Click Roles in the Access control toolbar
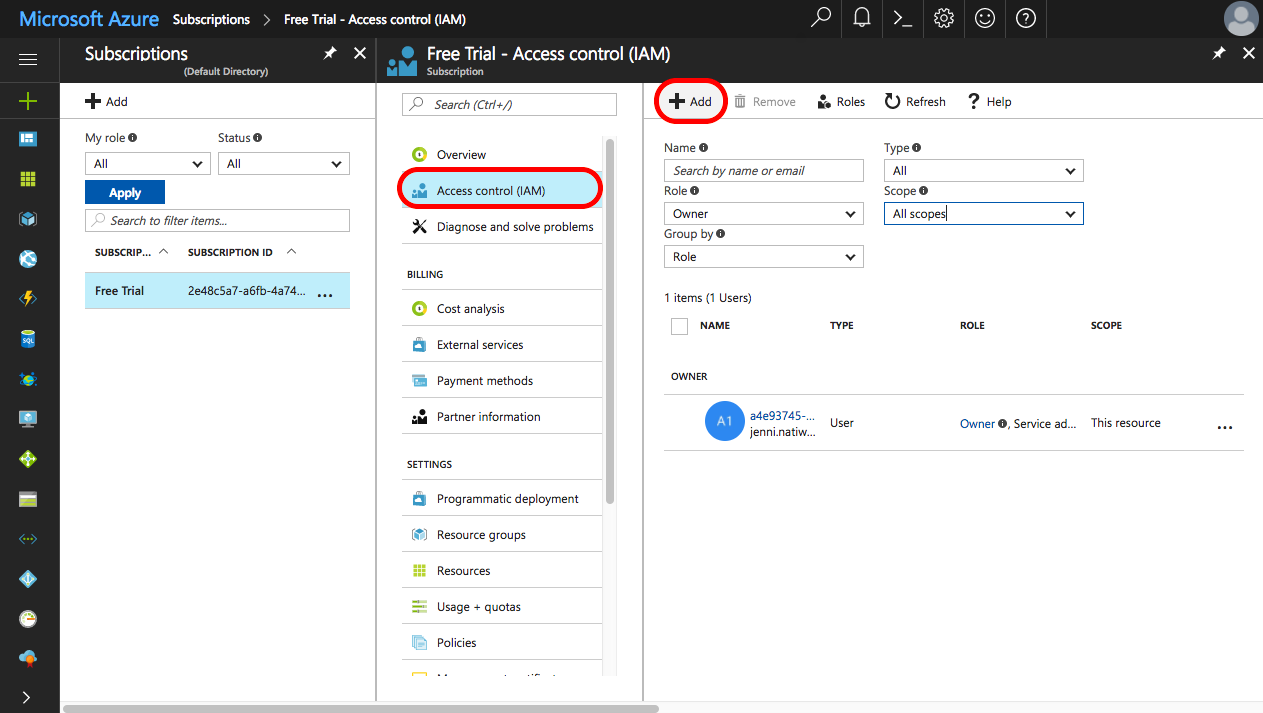The width and height of the screenshot is (1263, 713). (x=841, y=102)
